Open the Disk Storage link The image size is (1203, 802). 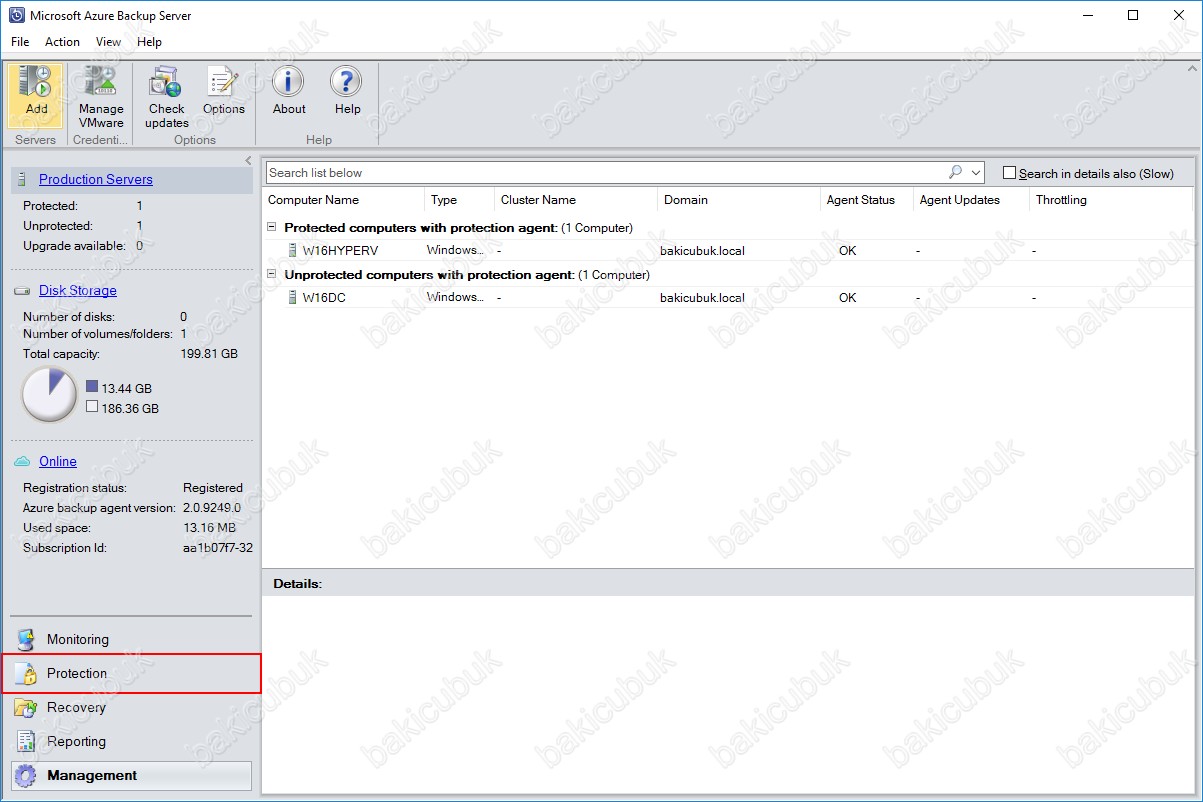[x=78, y=291]
